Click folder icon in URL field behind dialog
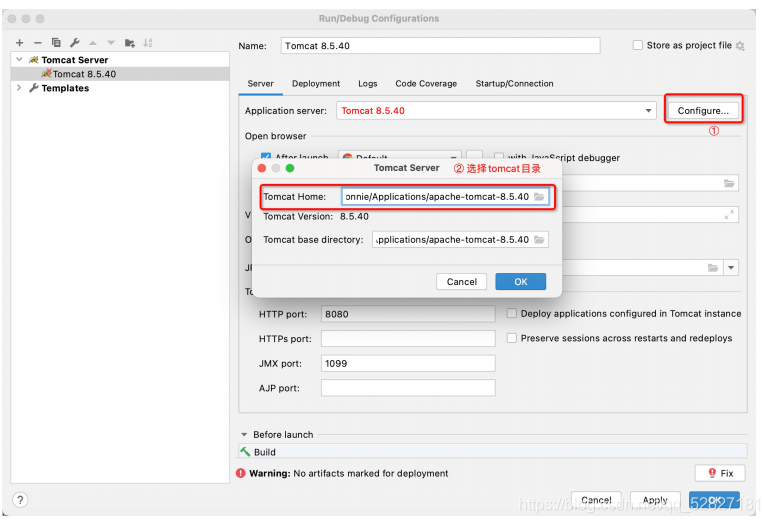 point(729,183)
